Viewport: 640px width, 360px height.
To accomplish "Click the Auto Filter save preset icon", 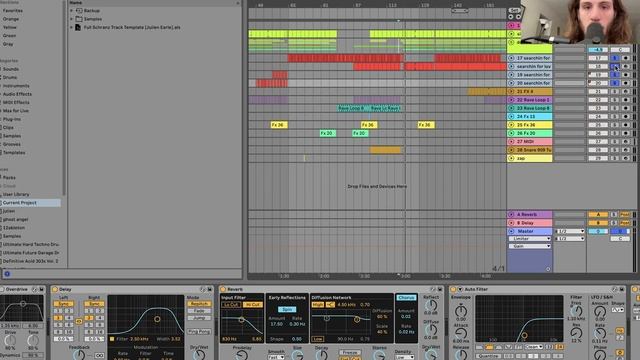I will coord(622,289).
